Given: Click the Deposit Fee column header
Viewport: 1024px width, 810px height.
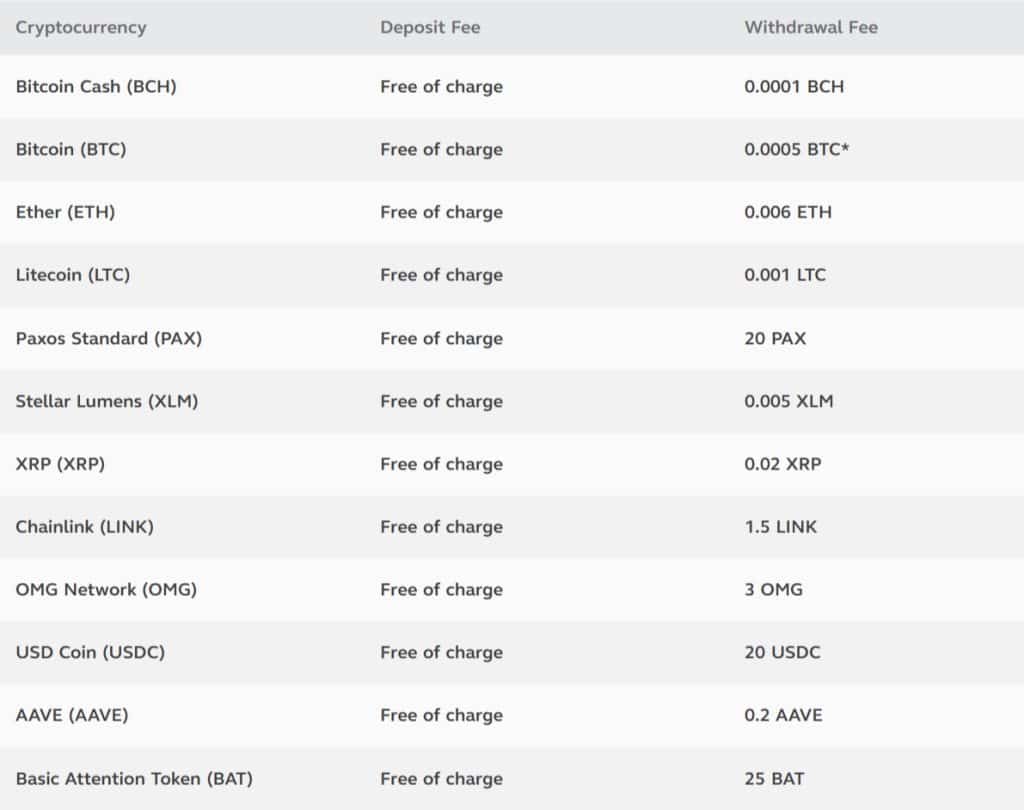Looking at the screenshot, I should click(430, 27).
